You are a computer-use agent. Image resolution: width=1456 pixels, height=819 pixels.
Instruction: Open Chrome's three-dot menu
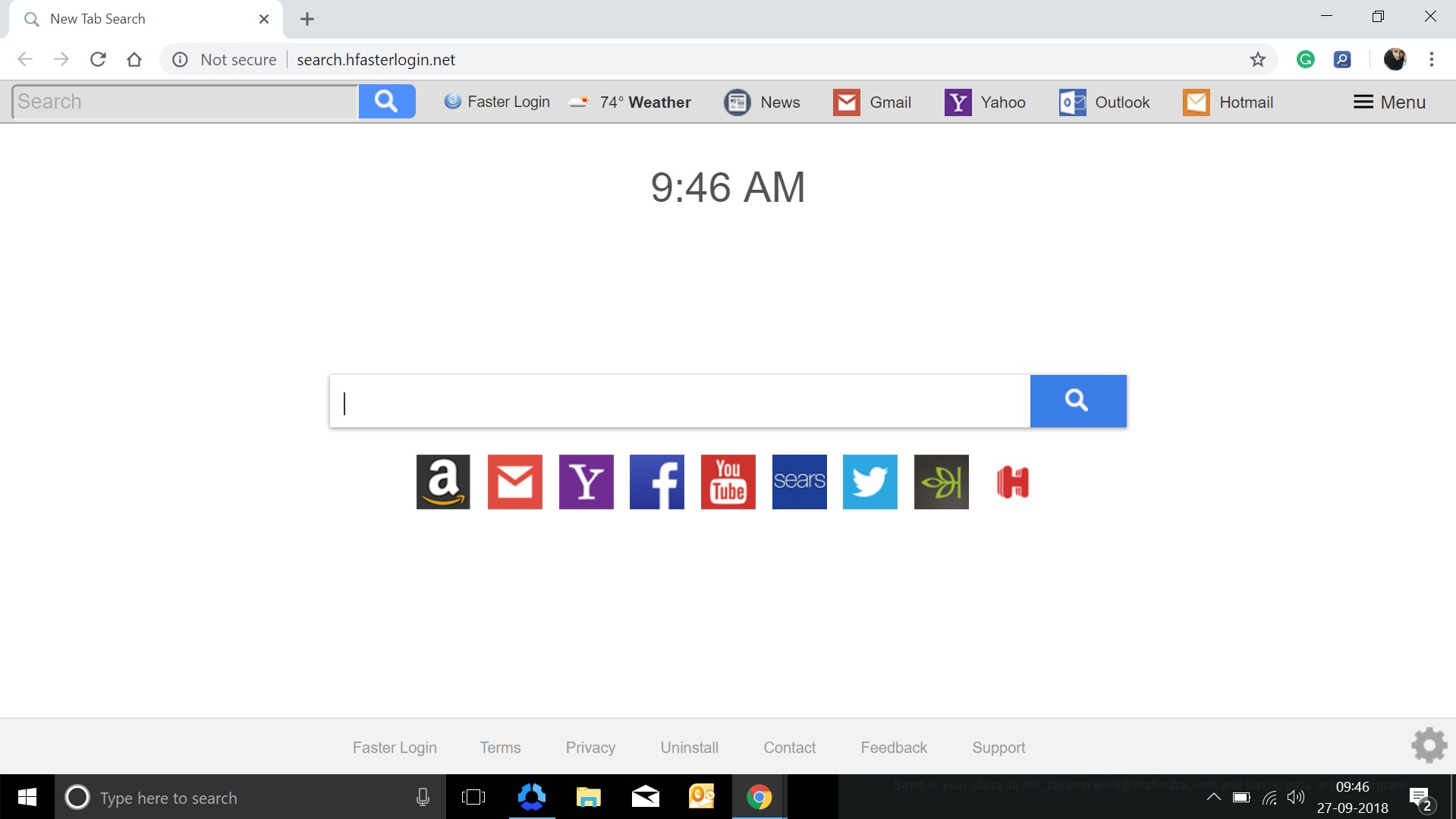pos(1432,59)
